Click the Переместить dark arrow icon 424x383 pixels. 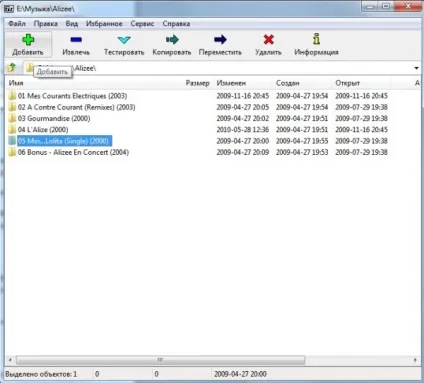[220, 40]
